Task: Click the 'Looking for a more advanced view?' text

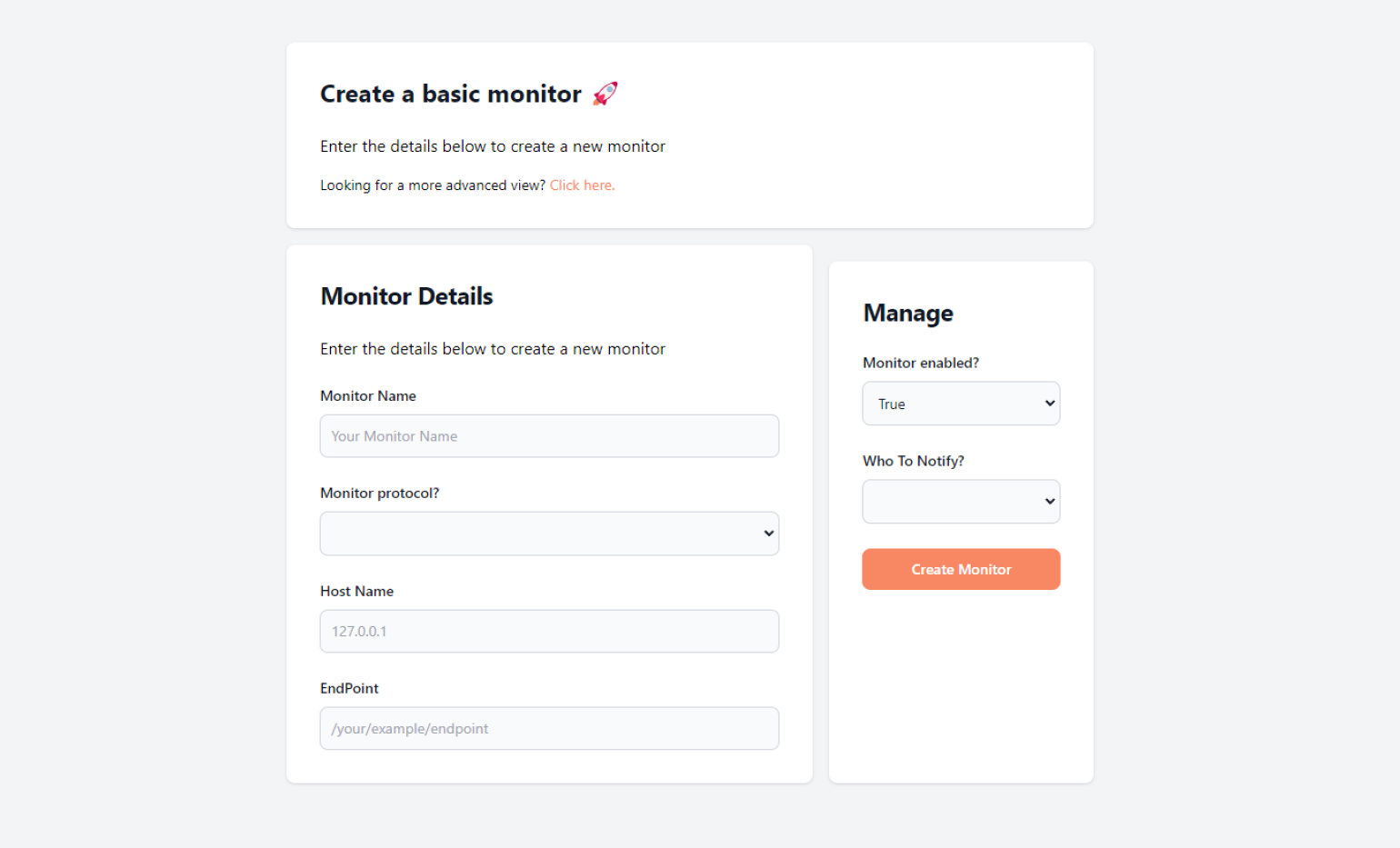Action: click(432, 185)
